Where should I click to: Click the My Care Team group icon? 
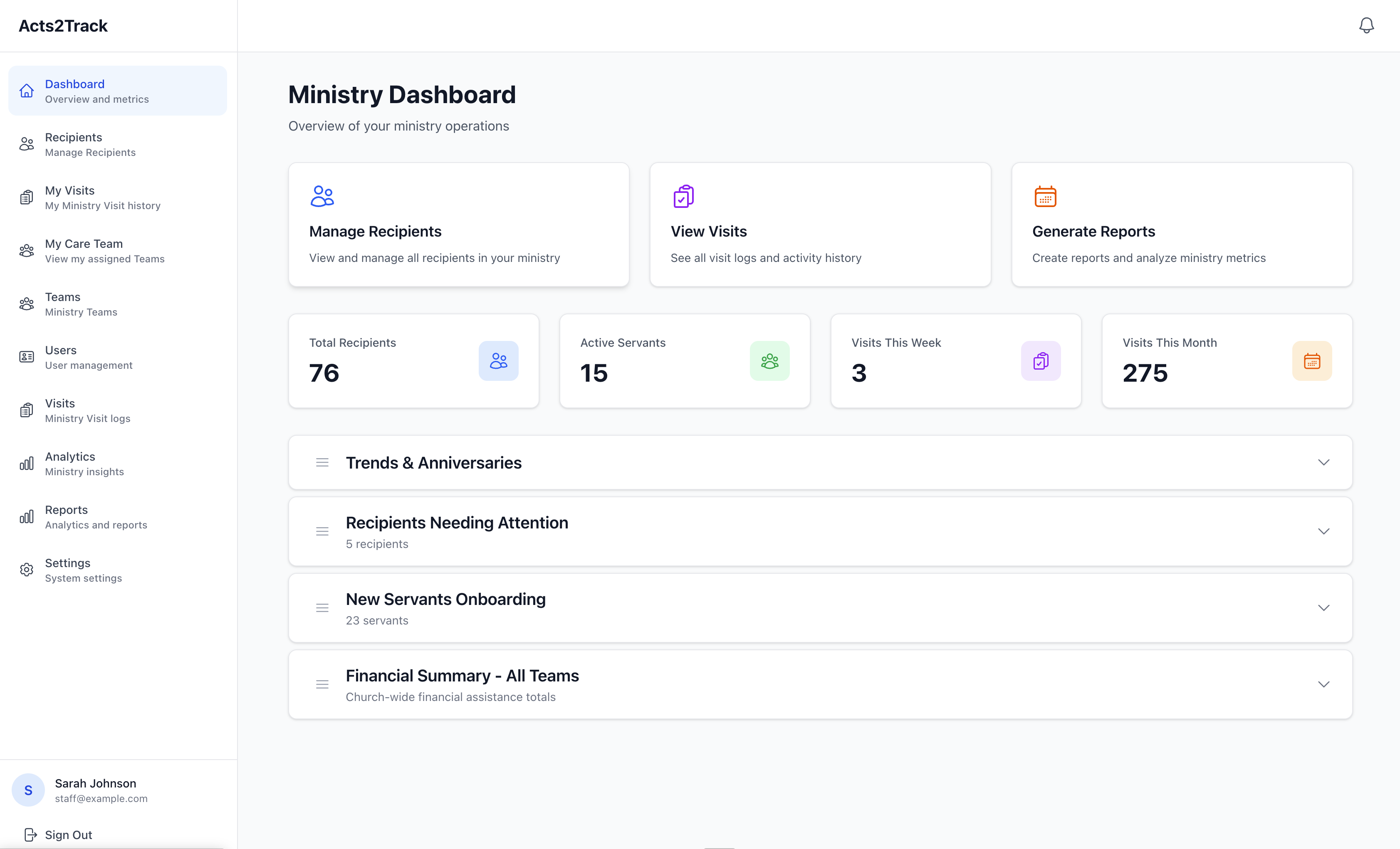click(27, 250)
